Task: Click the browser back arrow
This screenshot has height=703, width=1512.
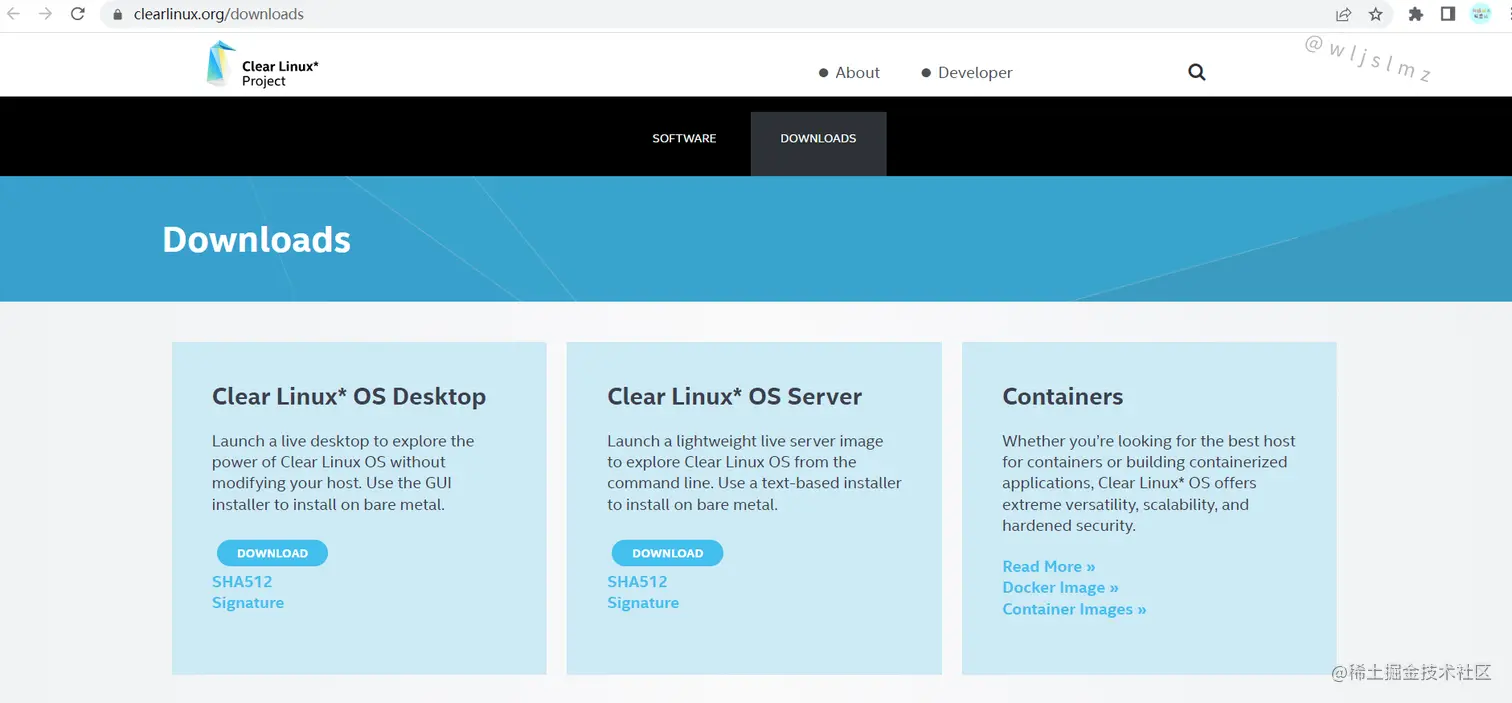Action: coord(14,14)
